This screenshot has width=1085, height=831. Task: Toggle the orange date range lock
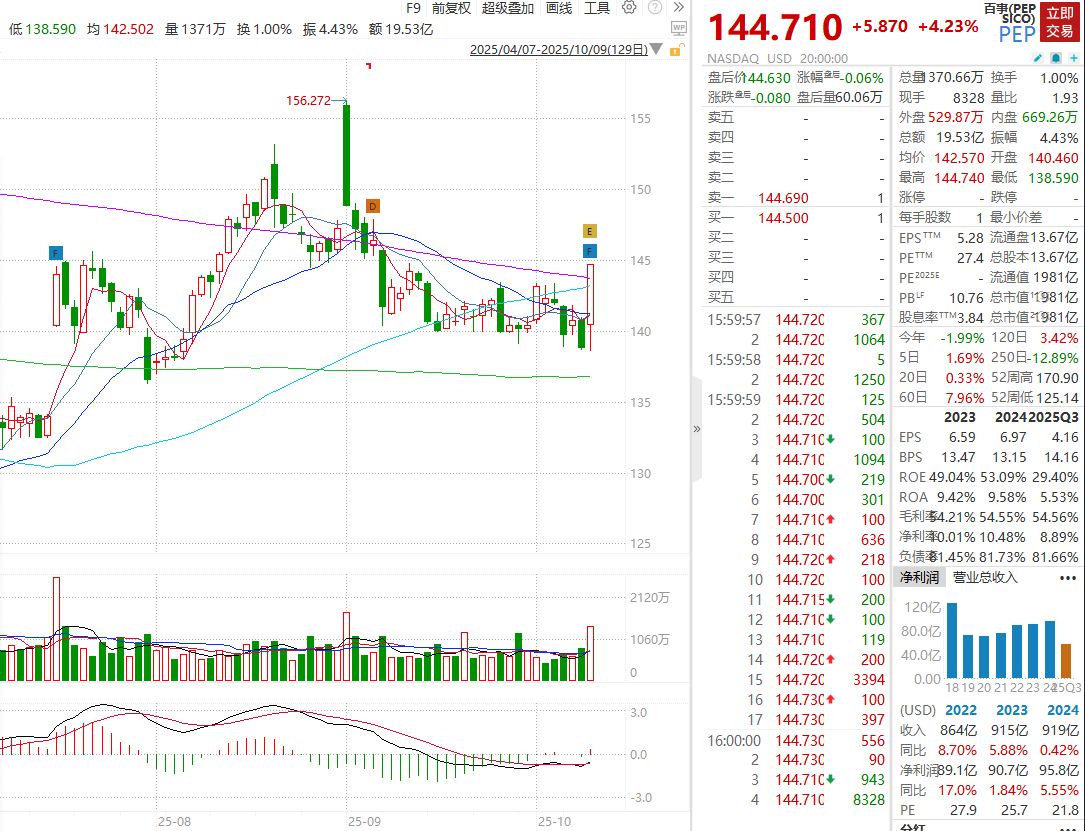[x=676, y=50]
